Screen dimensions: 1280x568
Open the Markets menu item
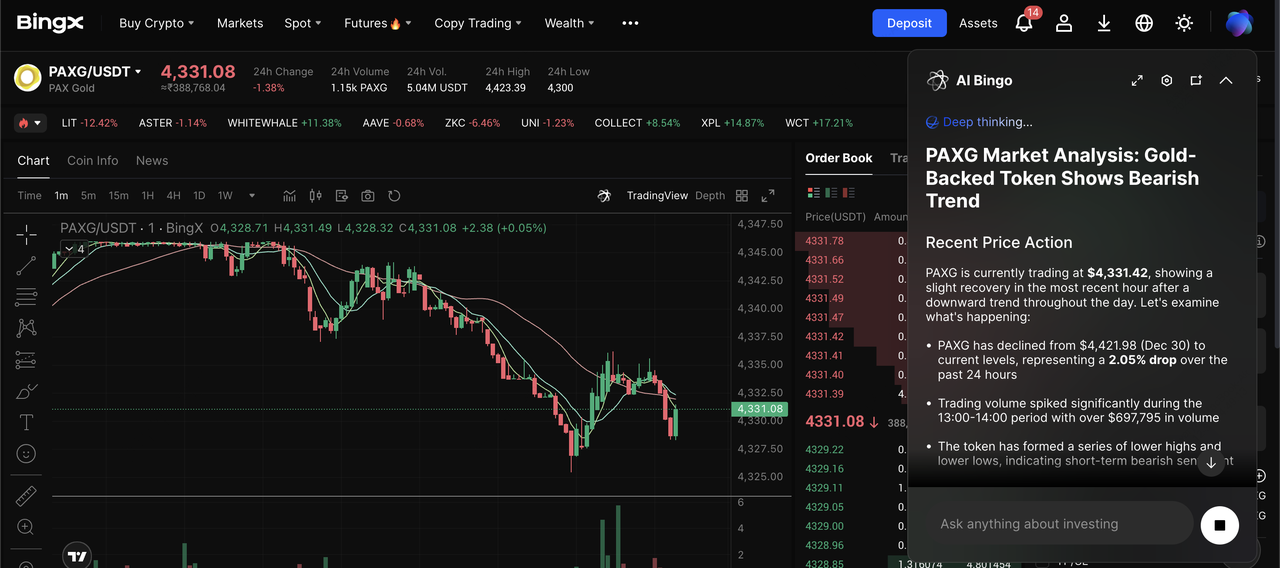click(x=240, y=23)
